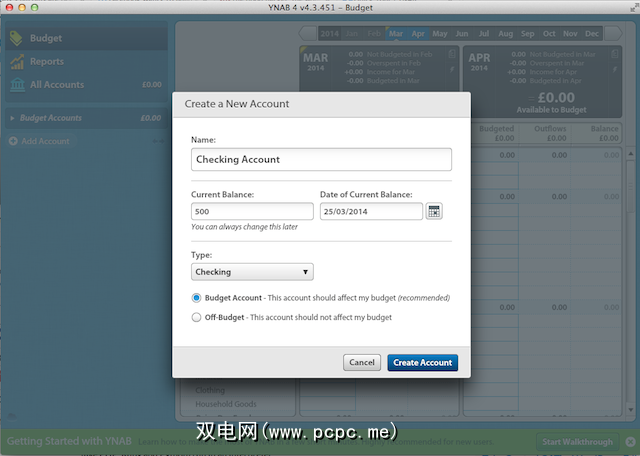640x456 pixels.
Task: Click the Reports chart icon
Action: tap(17, 62)
